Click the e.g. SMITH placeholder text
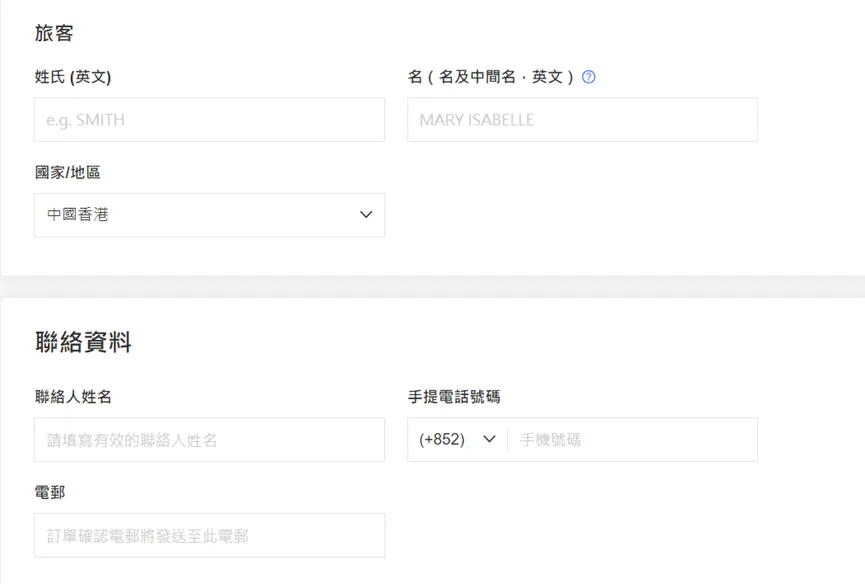The width and height of the screenshot is (865, 584). 85,120
